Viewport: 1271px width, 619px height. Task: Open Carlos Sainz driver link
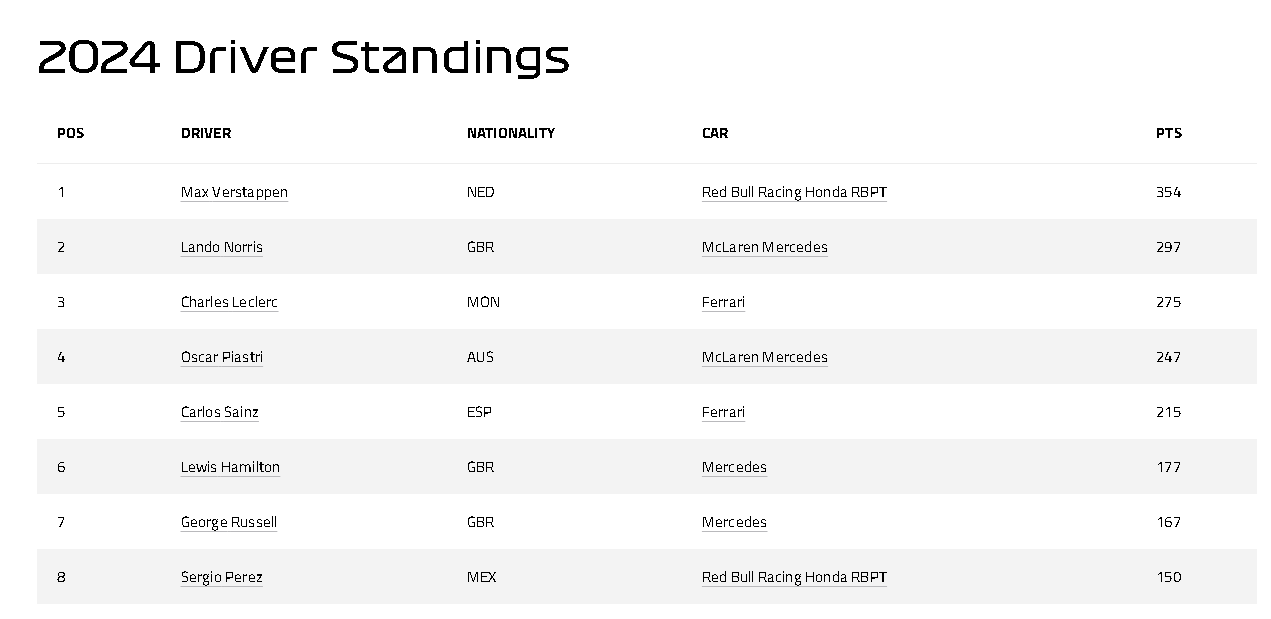coord(220,412)
